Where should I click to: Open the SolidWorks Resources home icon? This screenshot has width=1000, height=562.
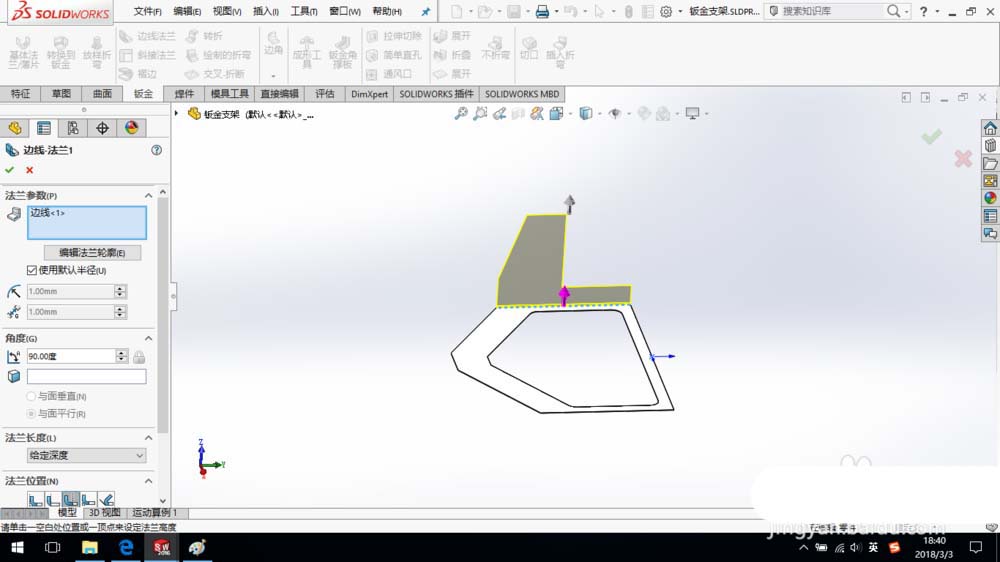[x=990, y=128]
